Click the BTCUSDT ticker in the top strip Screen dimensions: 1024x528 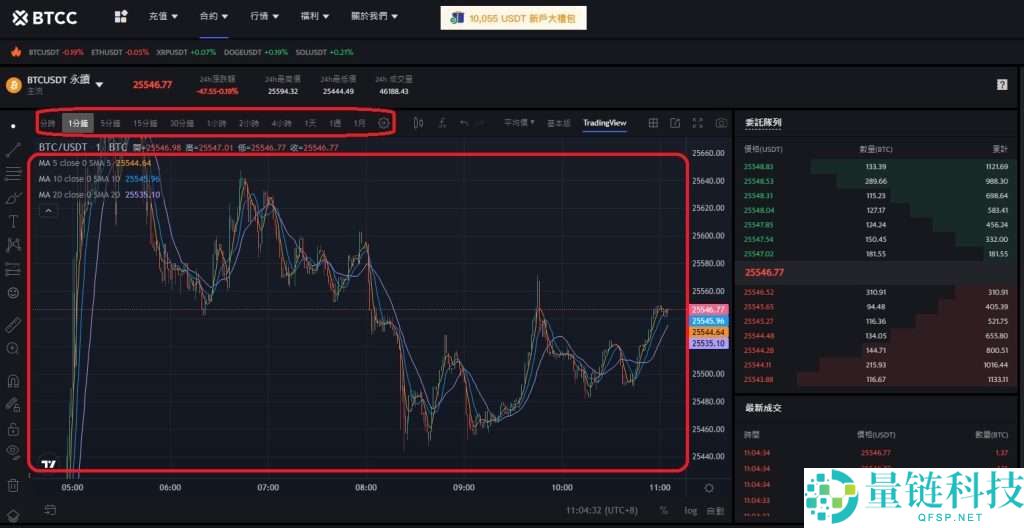(56, 52)
